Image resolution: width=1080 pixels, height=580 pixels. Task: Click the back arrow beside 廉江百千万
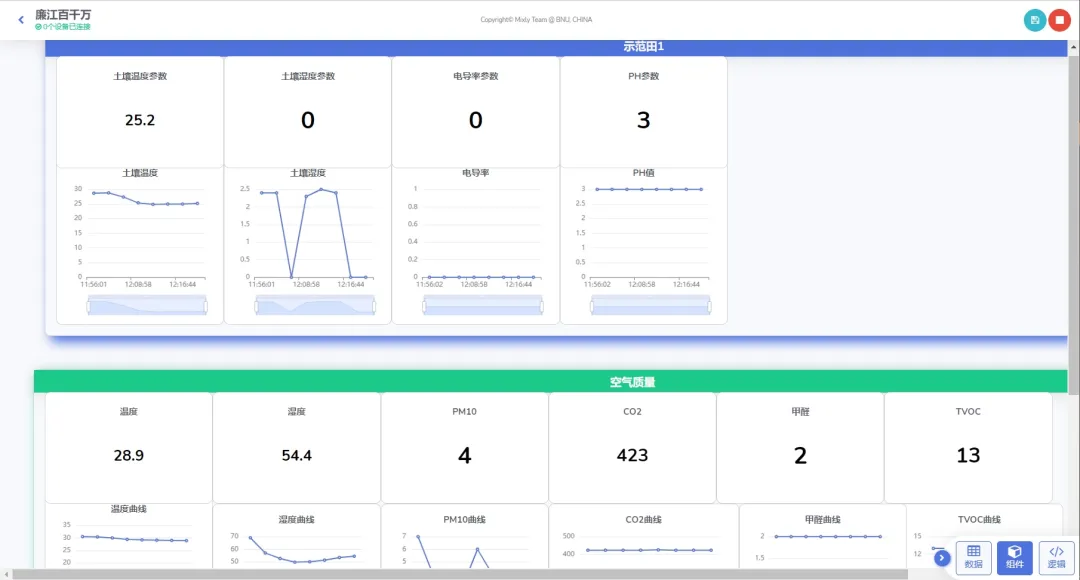21,19
